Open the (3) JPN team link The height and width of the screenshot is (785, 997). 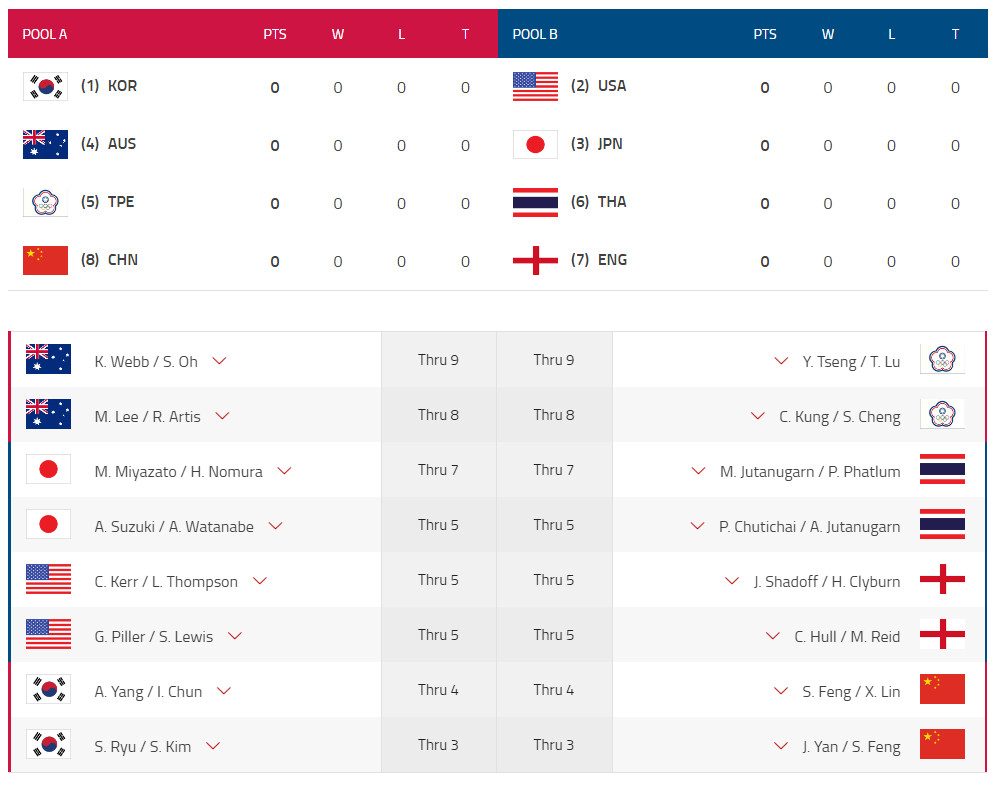[x=597, y=144]
